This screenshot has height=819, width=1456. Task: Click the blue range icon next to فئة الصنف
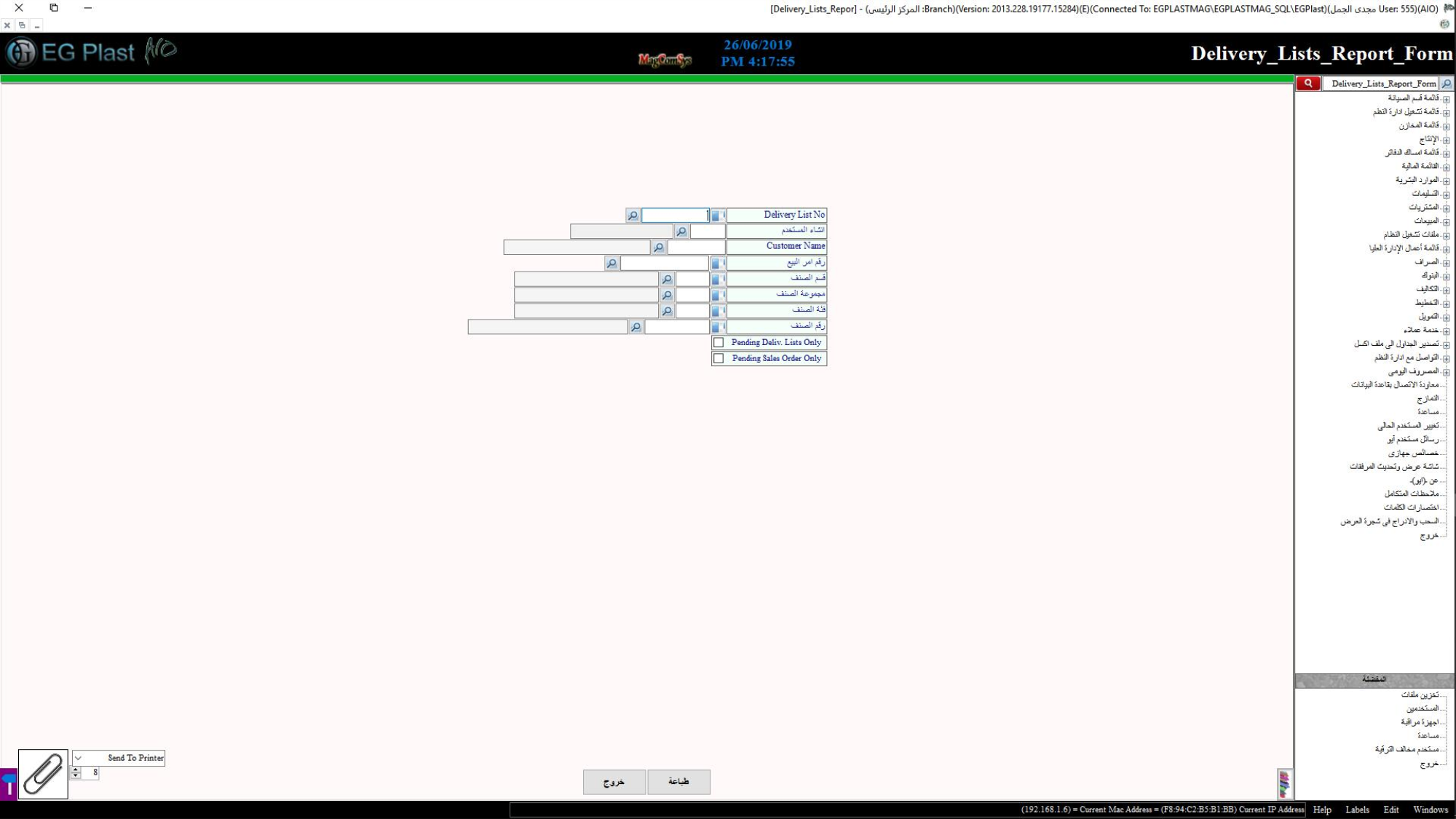[718, 312]
